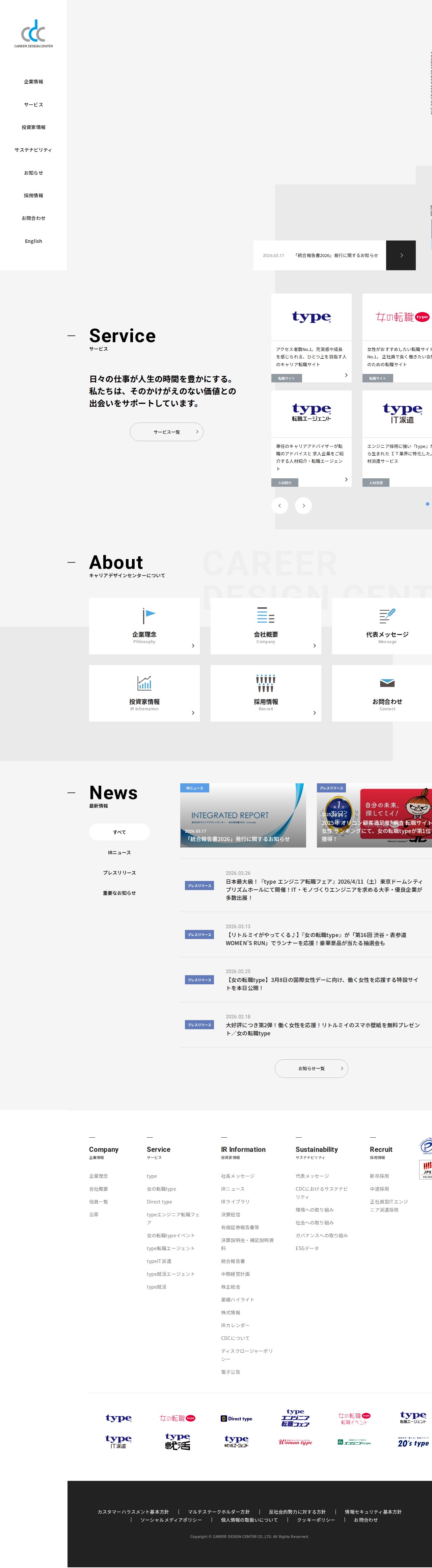Click the サービス一覧 button
432x1568 pixels.
coord(167,432)
